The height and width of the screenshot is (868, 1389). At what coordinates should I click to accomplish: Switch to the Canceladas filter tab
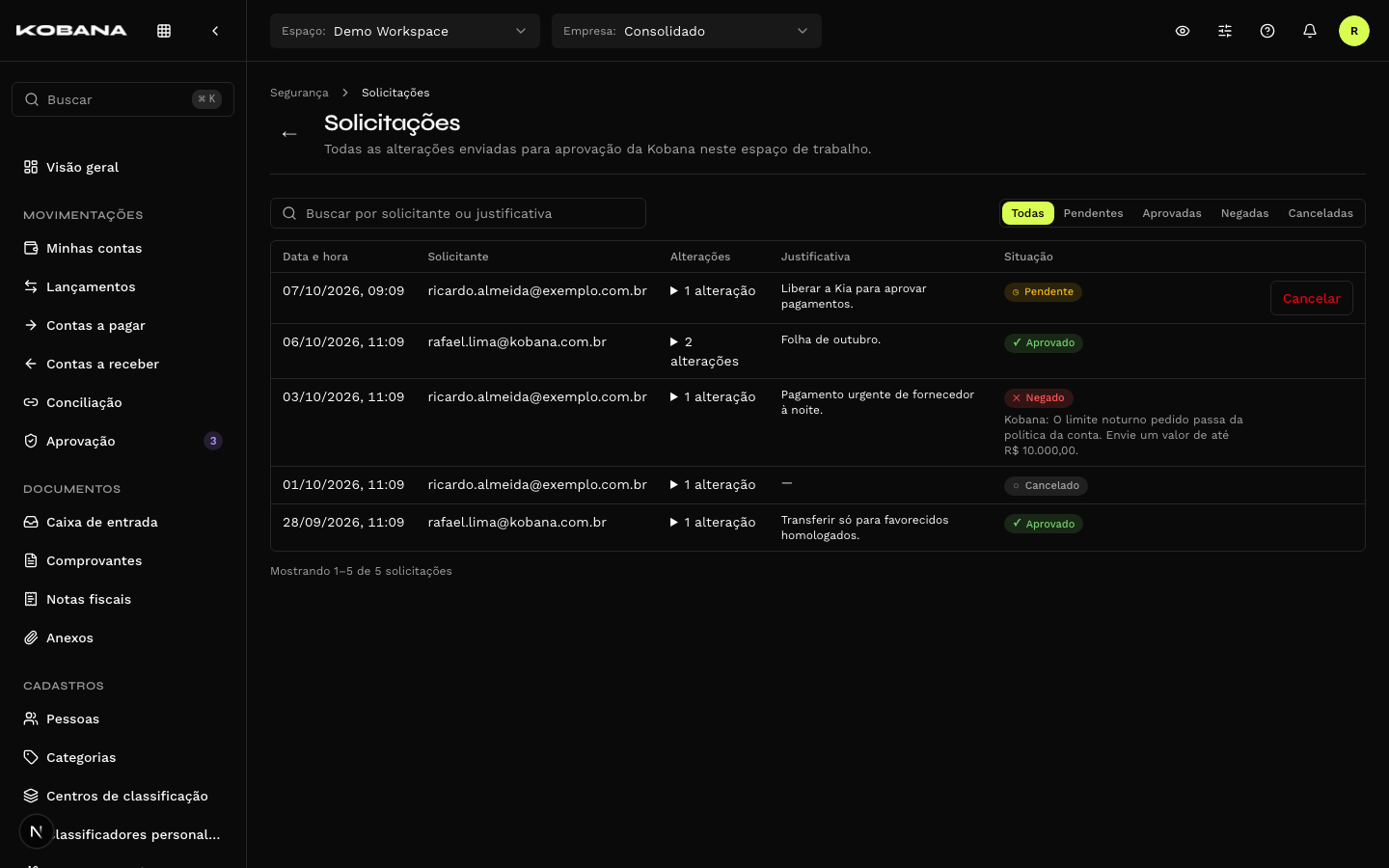1321,213
